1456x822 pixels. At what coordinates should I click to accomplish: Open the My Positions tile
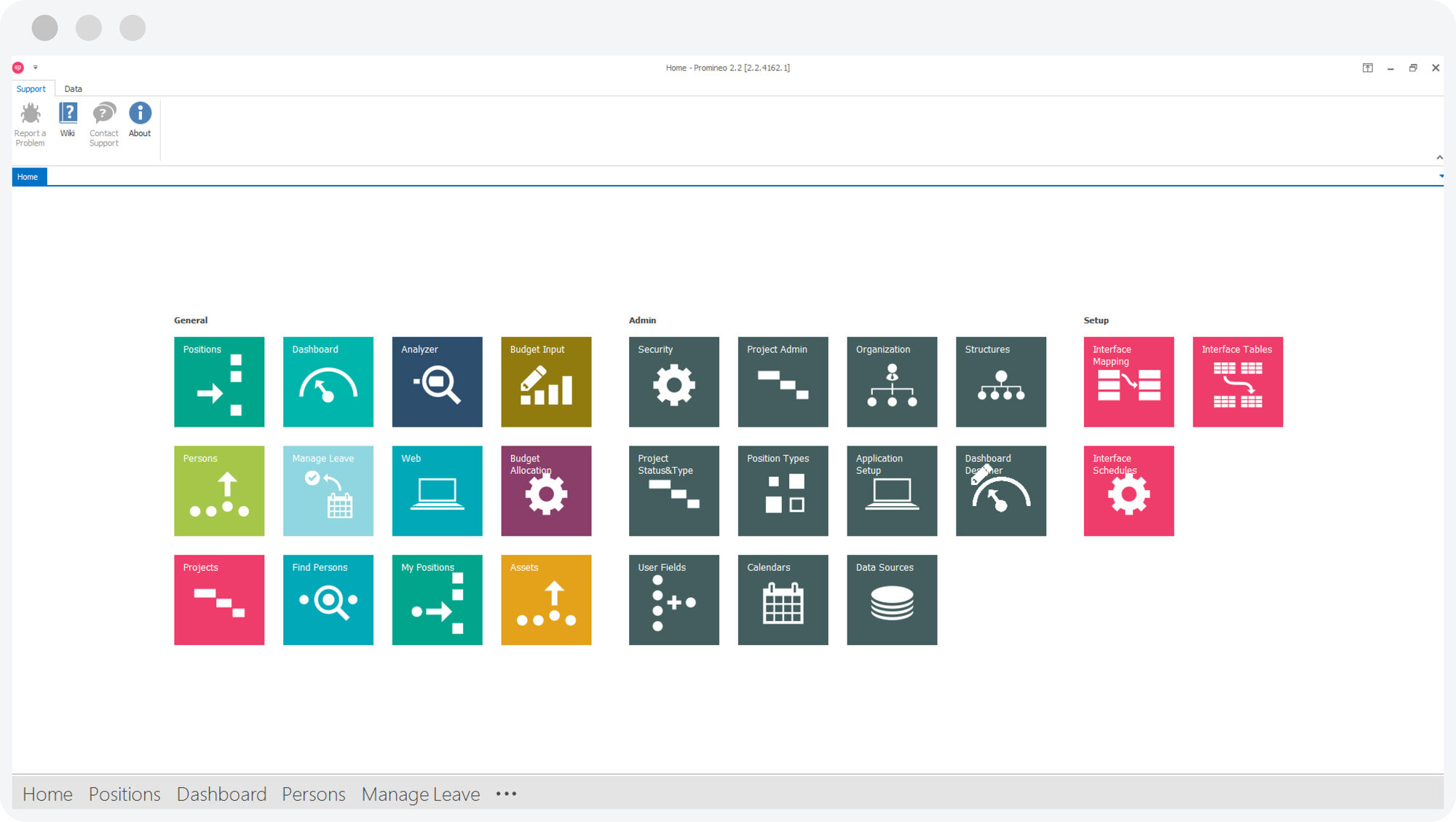[x=438, y=600]
